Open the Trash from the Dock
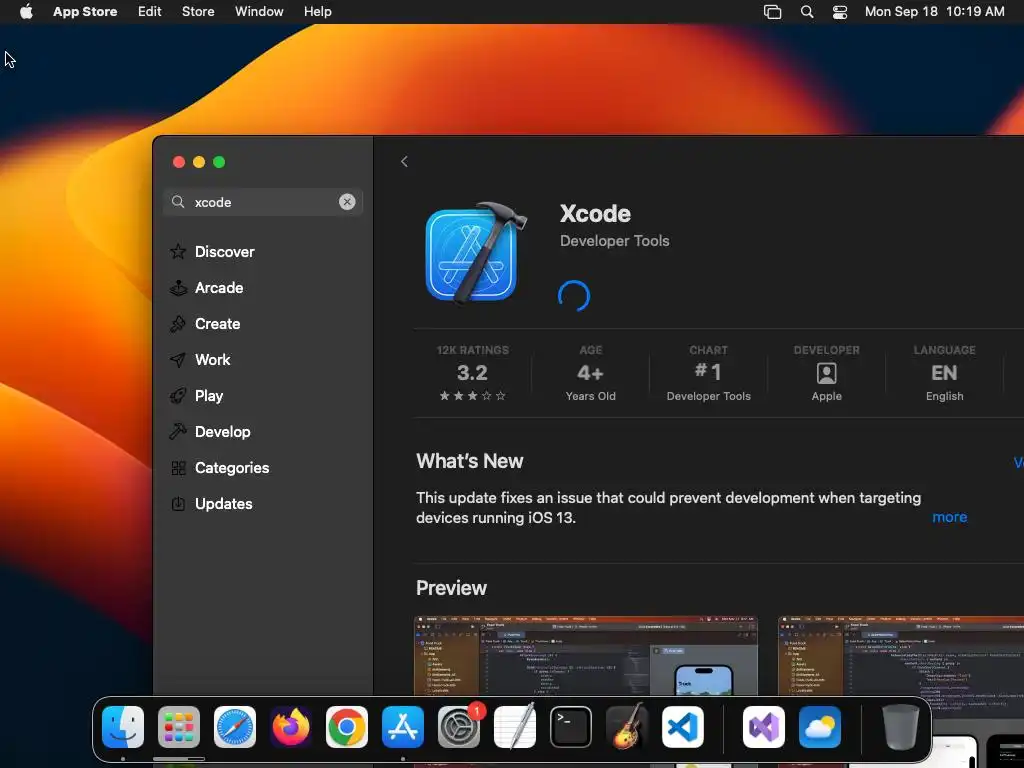Screen dimensions: 1024x768 tap(901, 727)
